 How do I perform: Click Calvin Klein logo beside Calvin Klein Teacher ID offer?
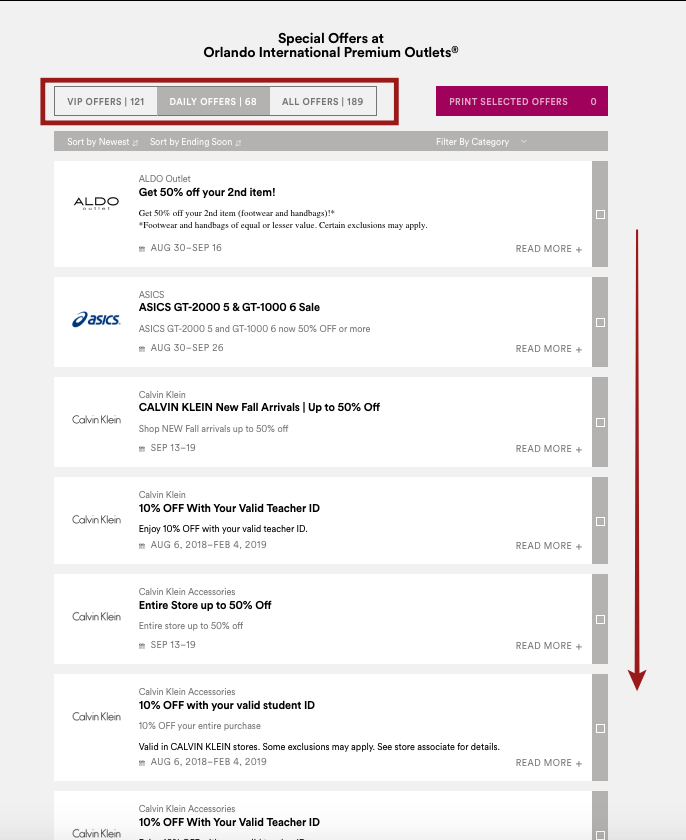(96, 520)
